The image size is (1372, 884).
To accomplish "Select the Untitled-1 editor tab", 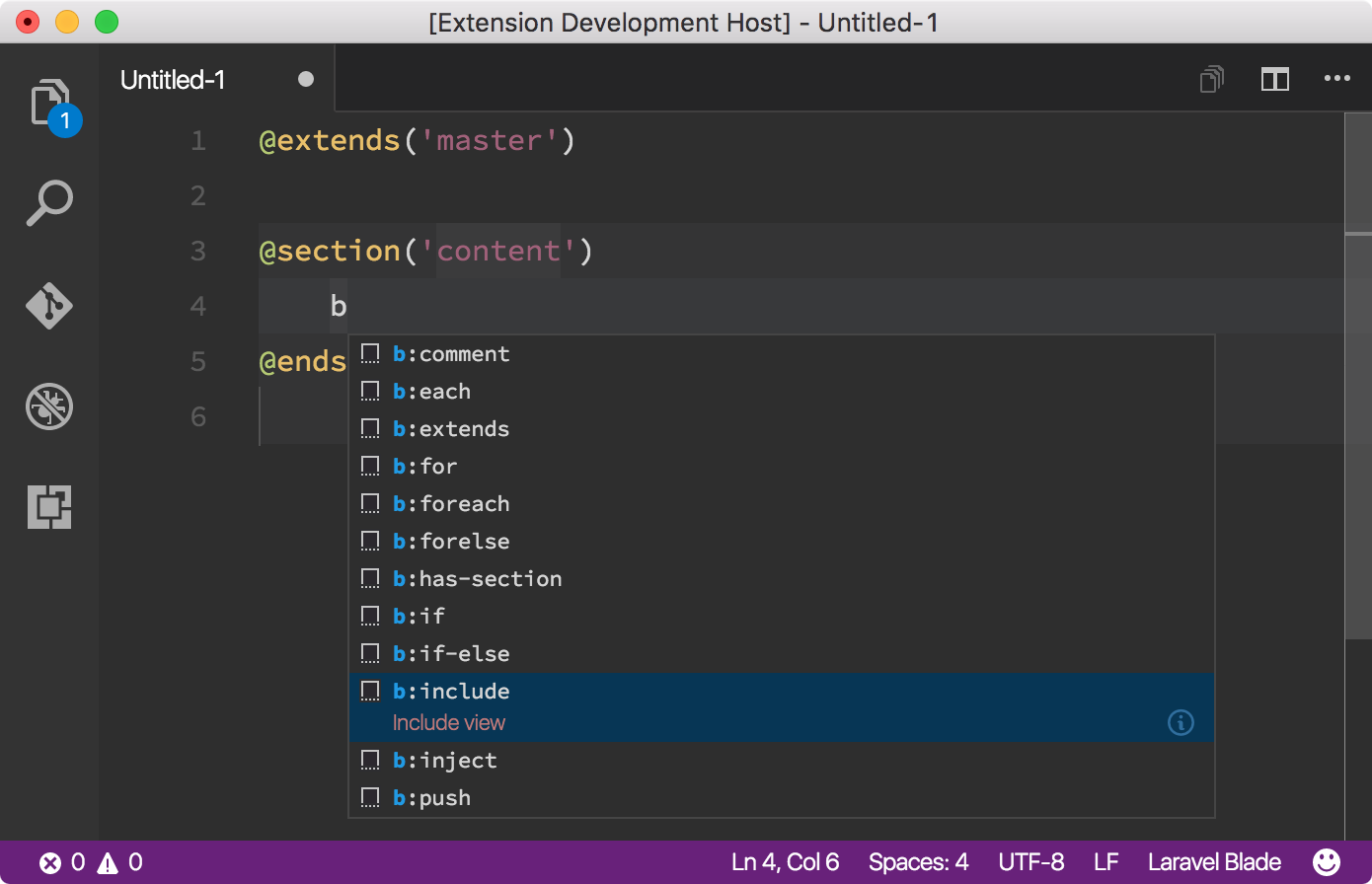I will click(x=217, y=79).
